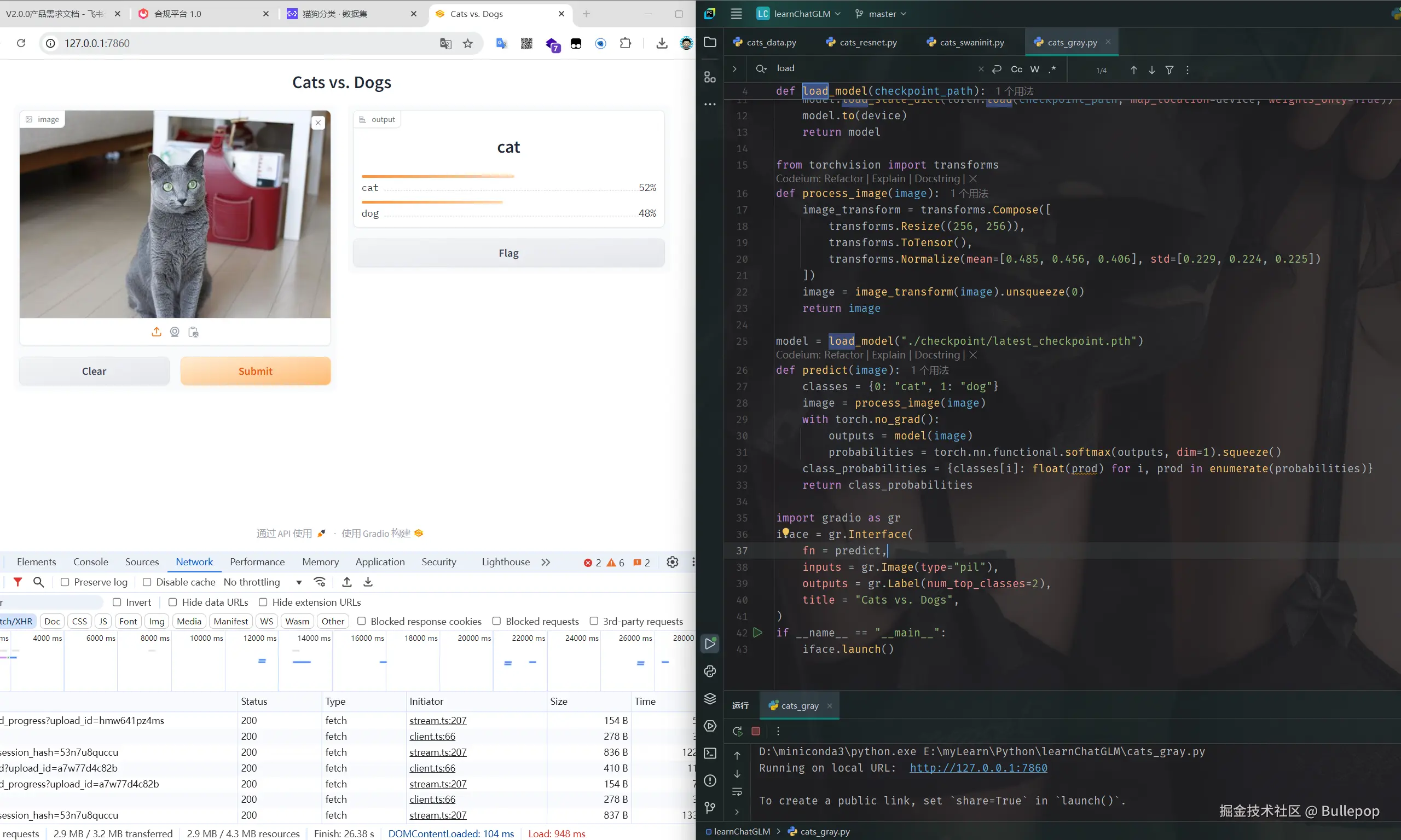Open PyCharm project folder tool window
This screenshot has height=840, width=1401.
[710, 43]
